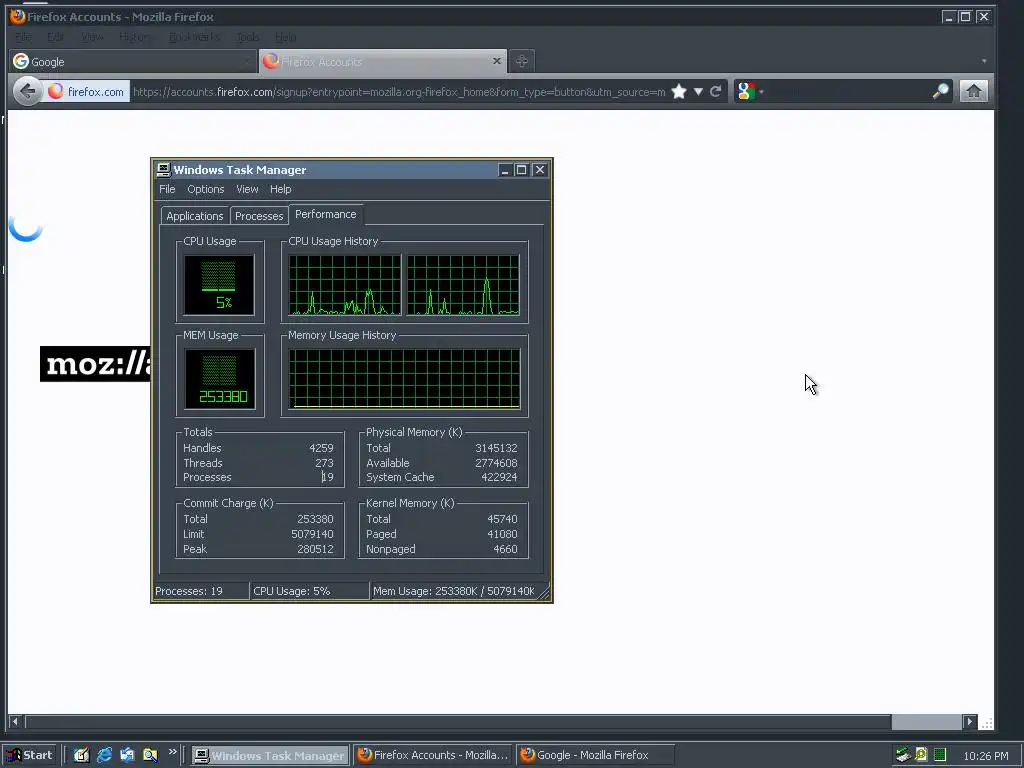This screenshot has height=768, width=1024.
Task: Open Firefox home page button
Action: 974,91
